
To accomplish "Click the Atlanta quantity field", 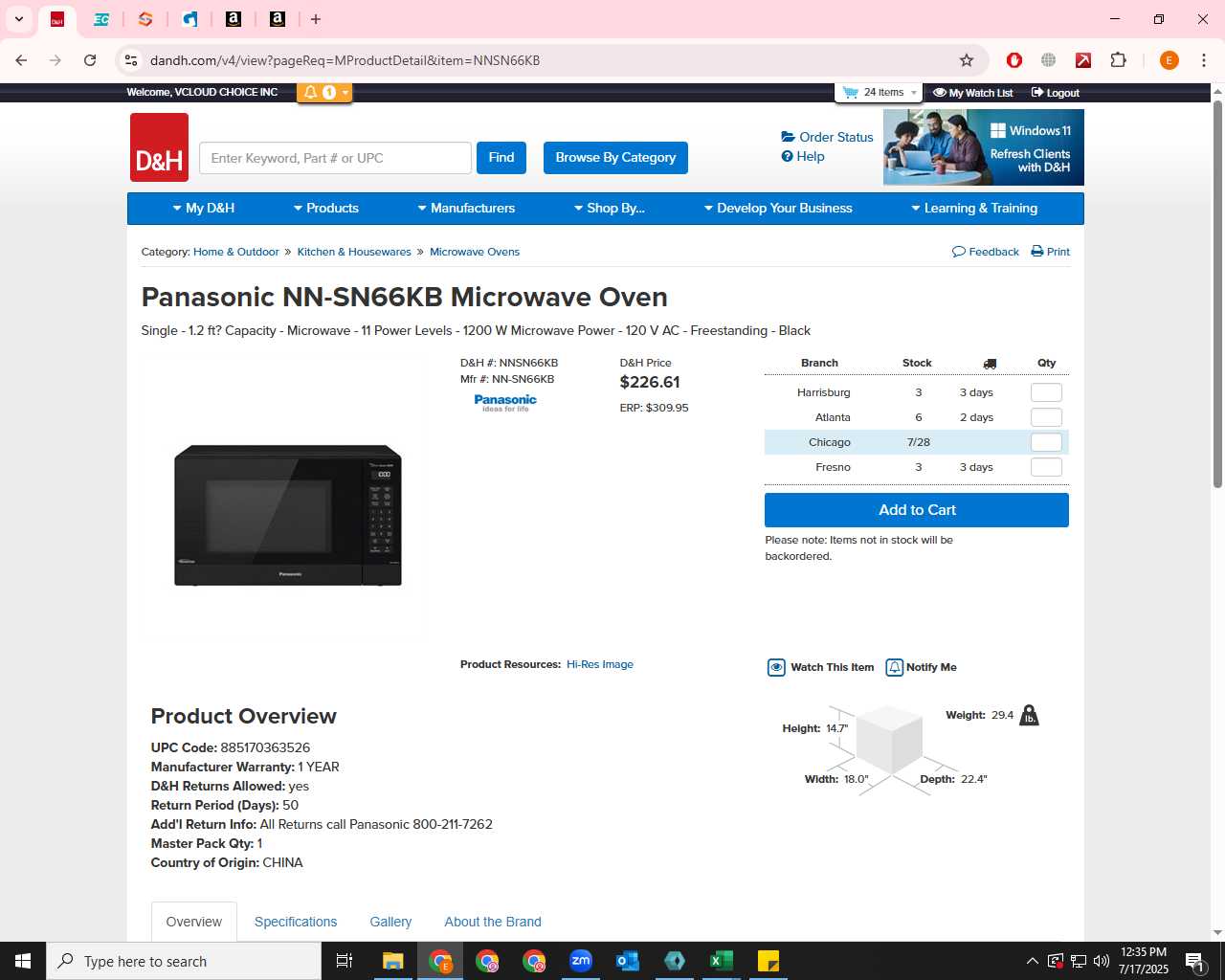I will click(x=1046, y=417).
